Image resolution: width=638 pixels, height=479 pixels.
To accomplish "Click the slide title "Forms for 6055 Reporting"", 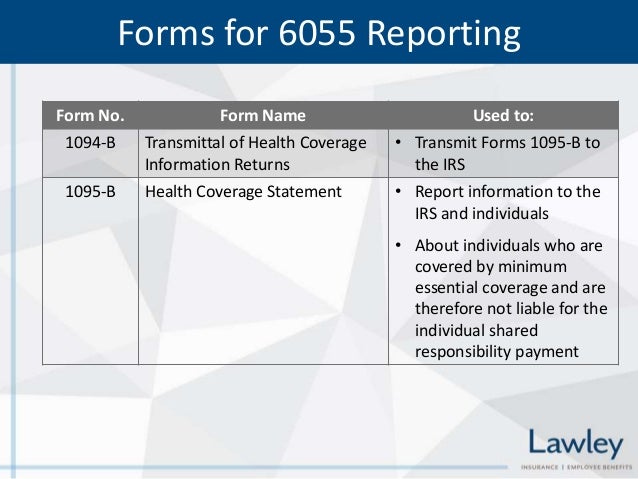I will point(319,33).
